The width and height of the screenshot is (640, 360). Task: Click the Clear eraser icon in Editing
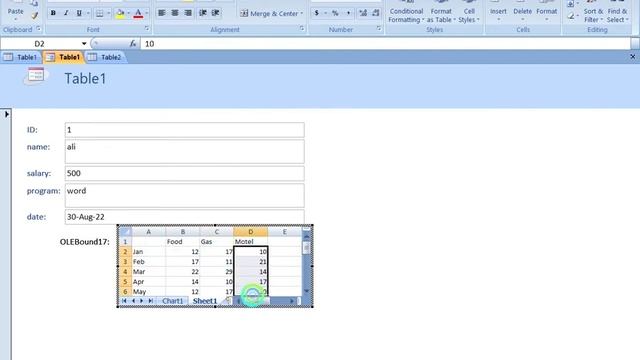click(571, 16)
